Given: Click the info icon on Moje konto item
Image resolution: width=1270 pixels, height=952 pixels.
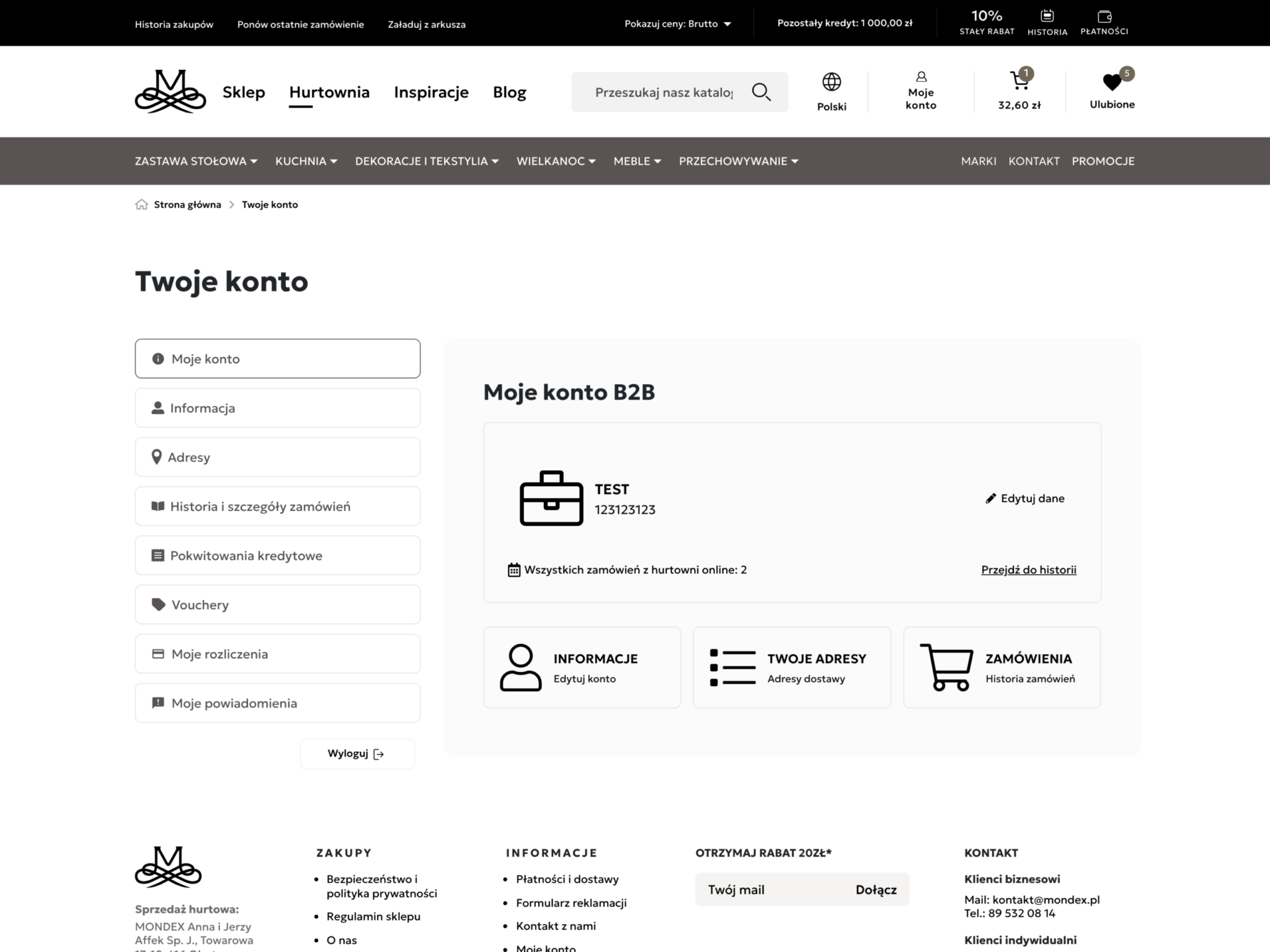Looking at the screenshot, I should [158, 359].
